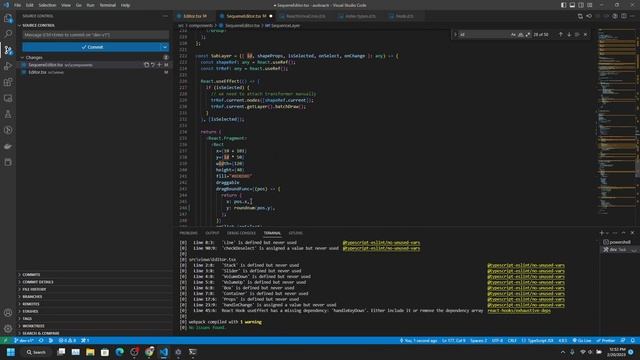Open the Explorer view in activity bar

tap(8, 18)
